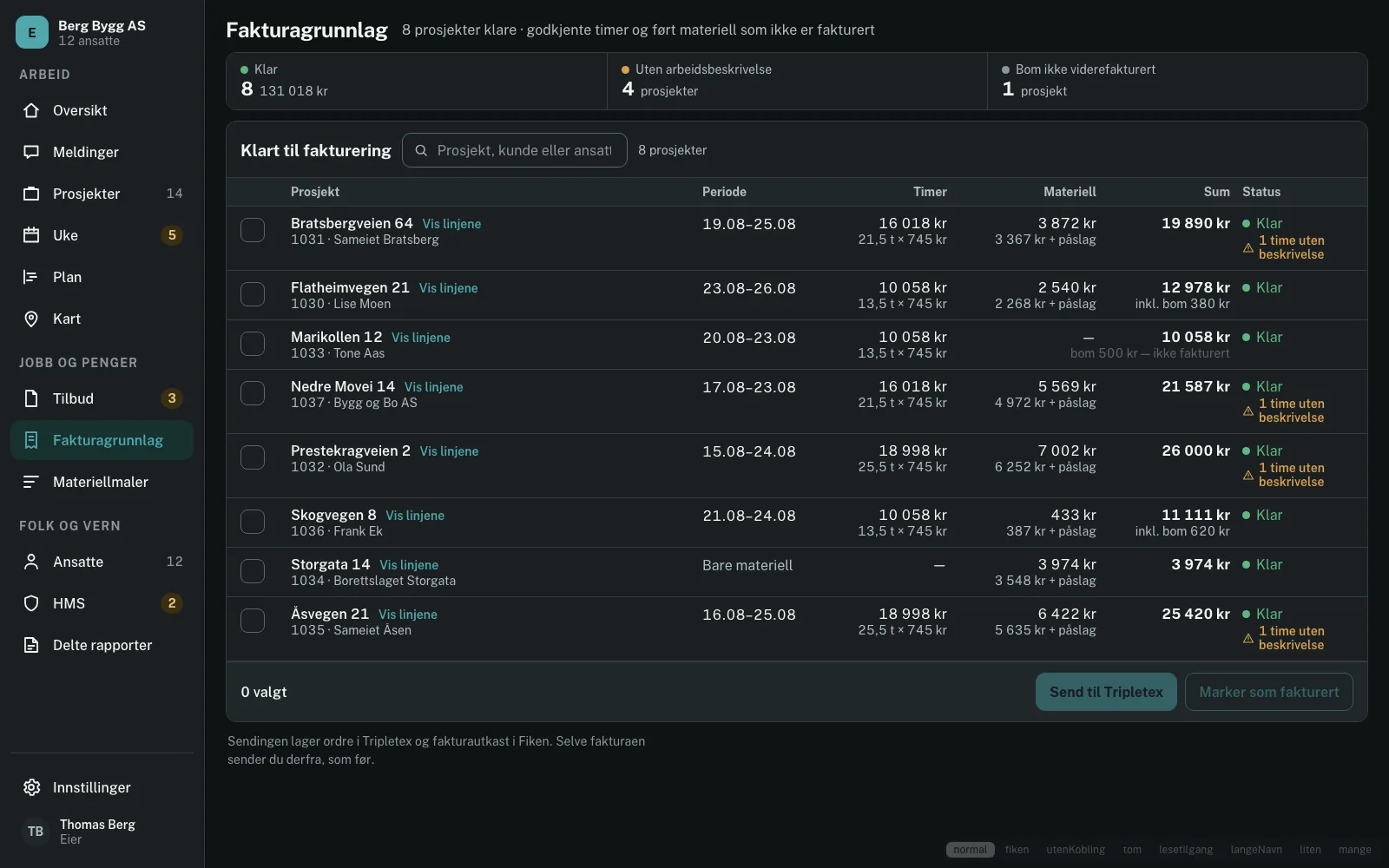The image size is (1389, 868).
Task: Open Oversikt via the house icon
Action: coord(31,110)
